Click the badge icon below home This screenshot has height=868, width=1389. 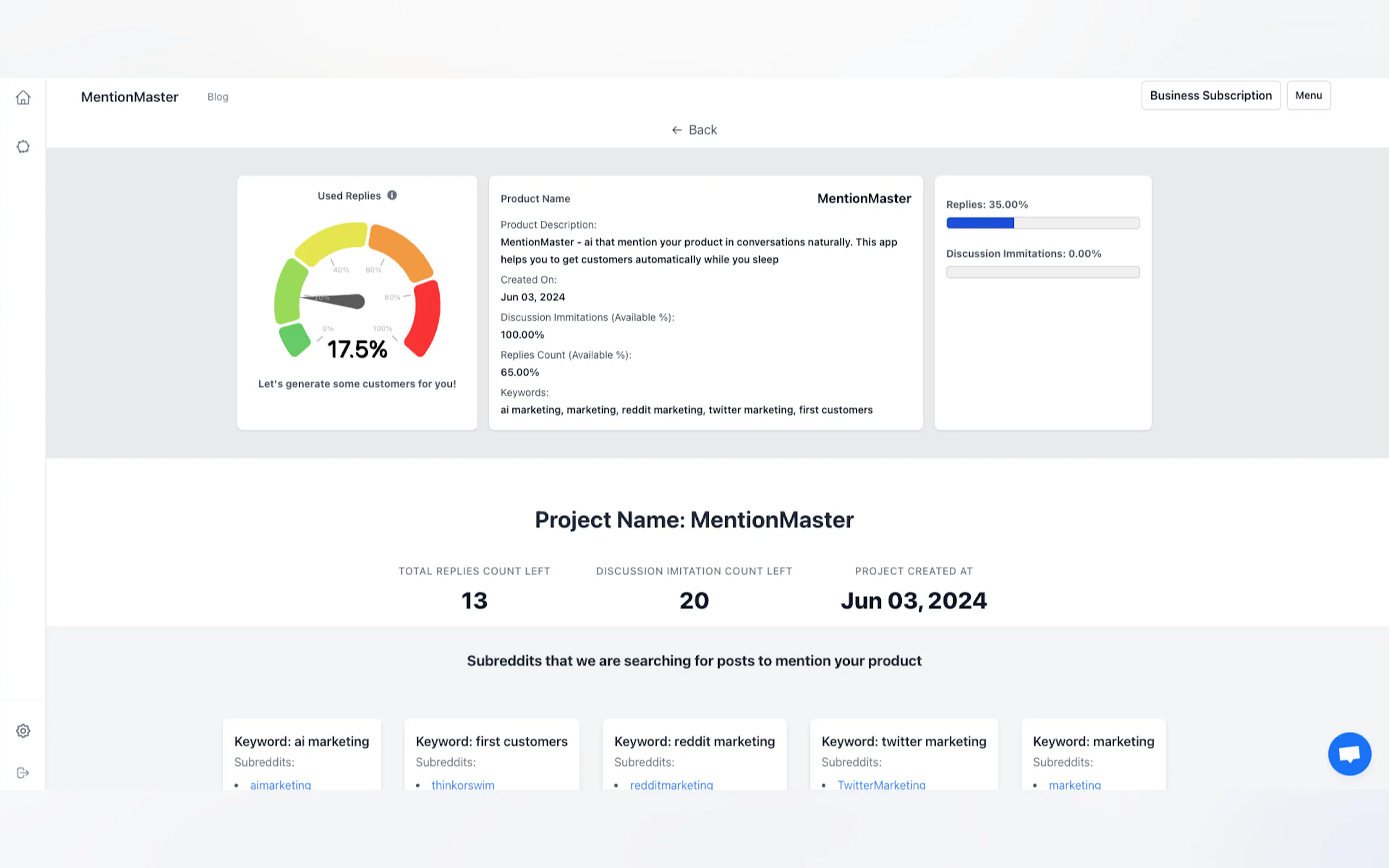point(23,147)
